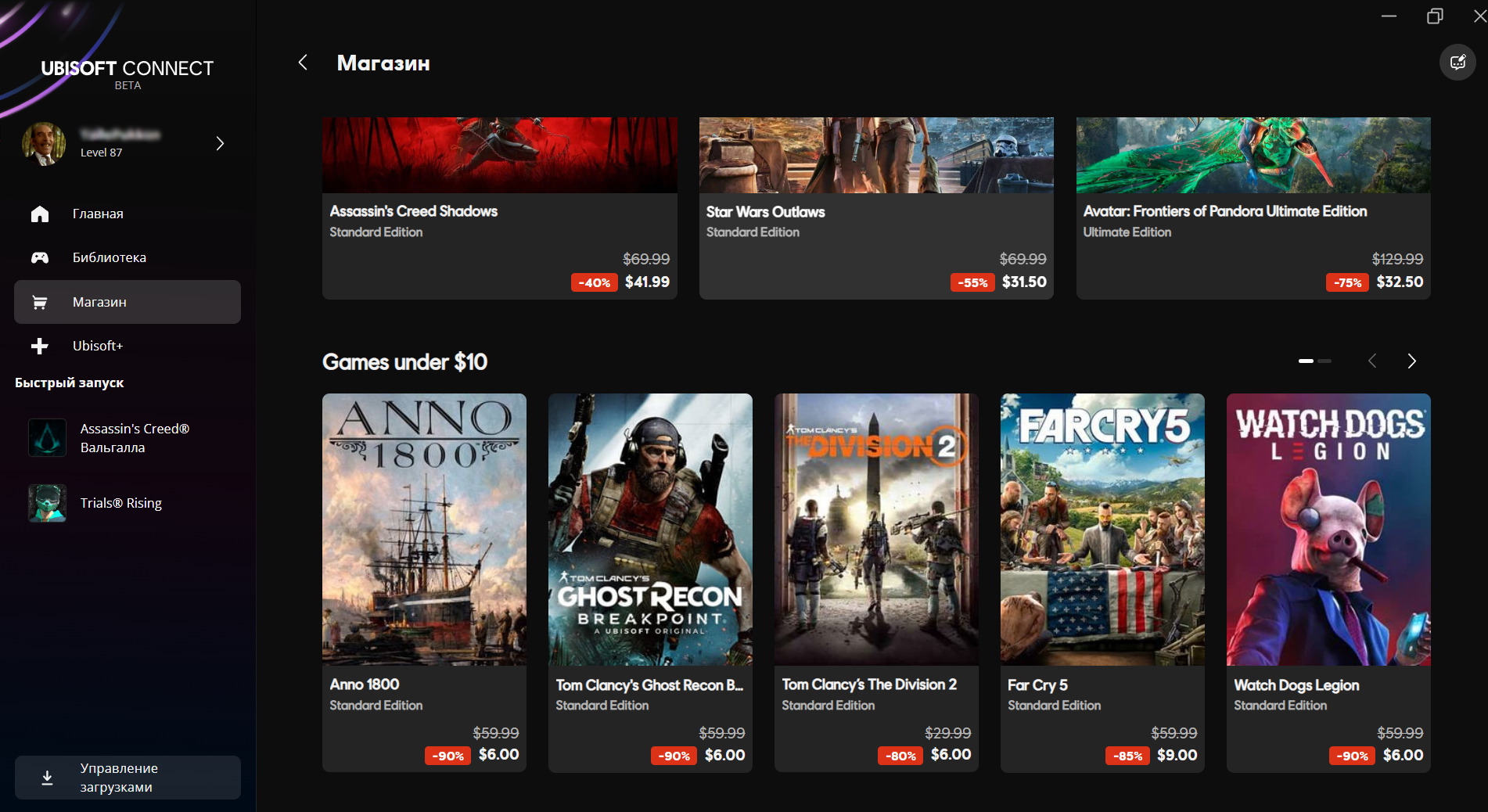Open Assassin's Creed Shadows banner image

(500, 155)
